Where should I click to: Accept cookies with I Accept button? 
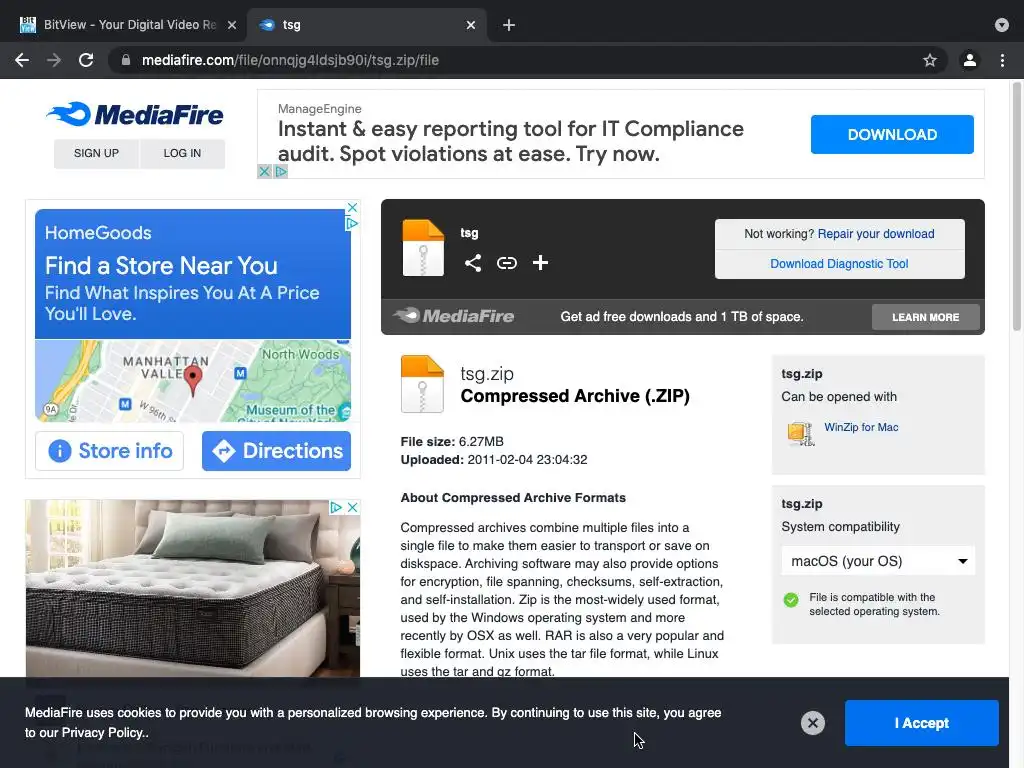tap(921, 723)
